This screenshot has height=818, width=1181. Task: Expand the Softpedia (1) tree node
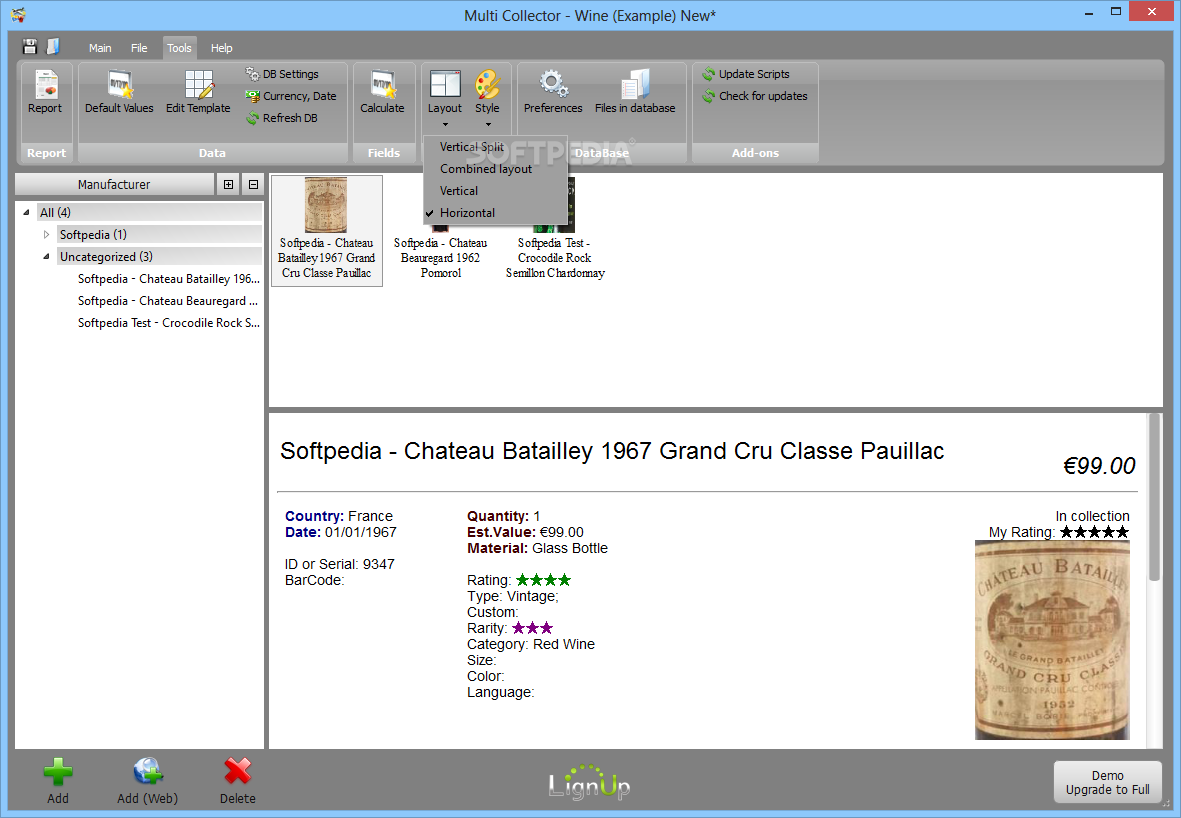coord(47,234)
